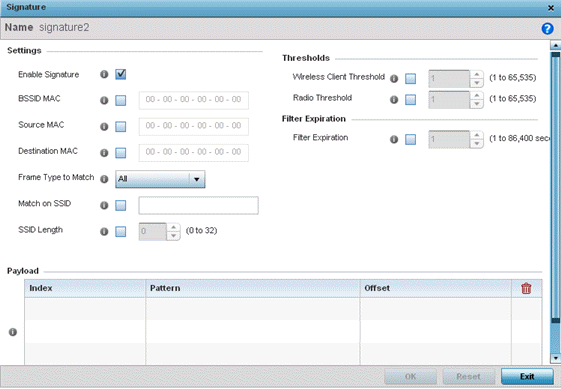
Task: Click info icon beside Frame Type to Match
Action: (x=104, y=179)
